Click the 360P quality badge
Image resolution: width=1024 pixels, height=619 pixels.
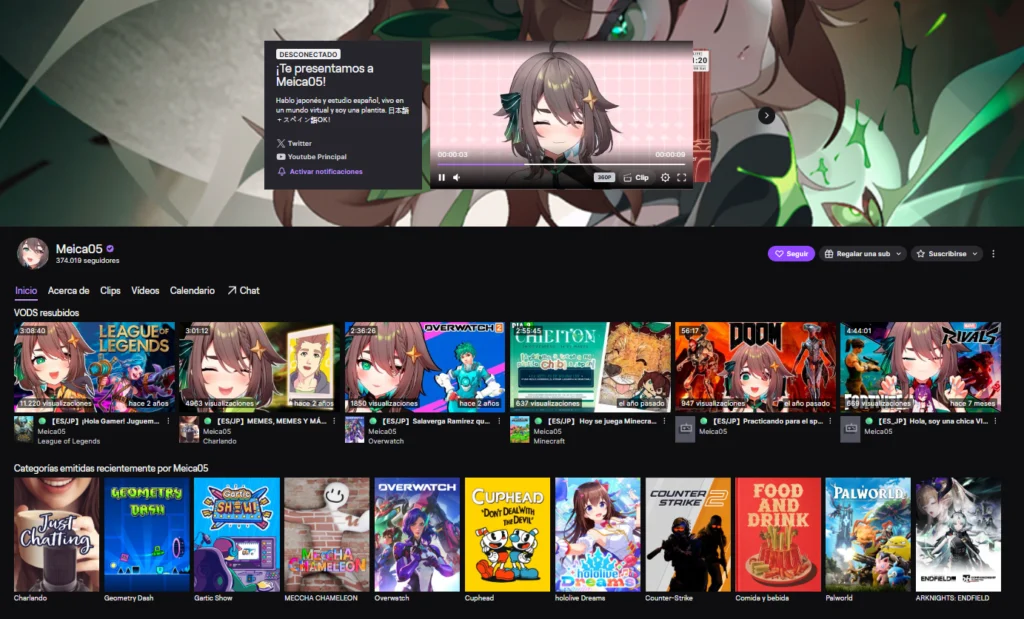coord(604,178)
